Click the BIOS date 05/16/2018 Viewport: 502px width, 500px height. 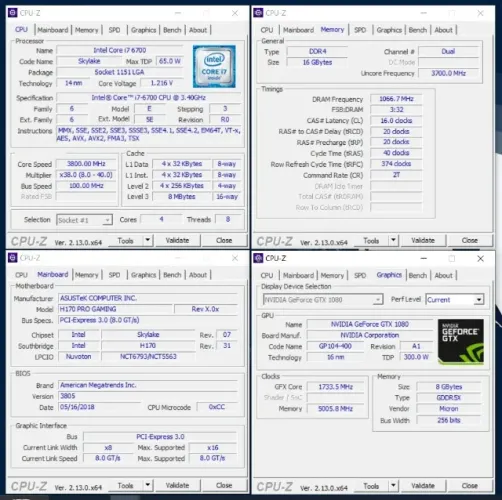(100, 407)
